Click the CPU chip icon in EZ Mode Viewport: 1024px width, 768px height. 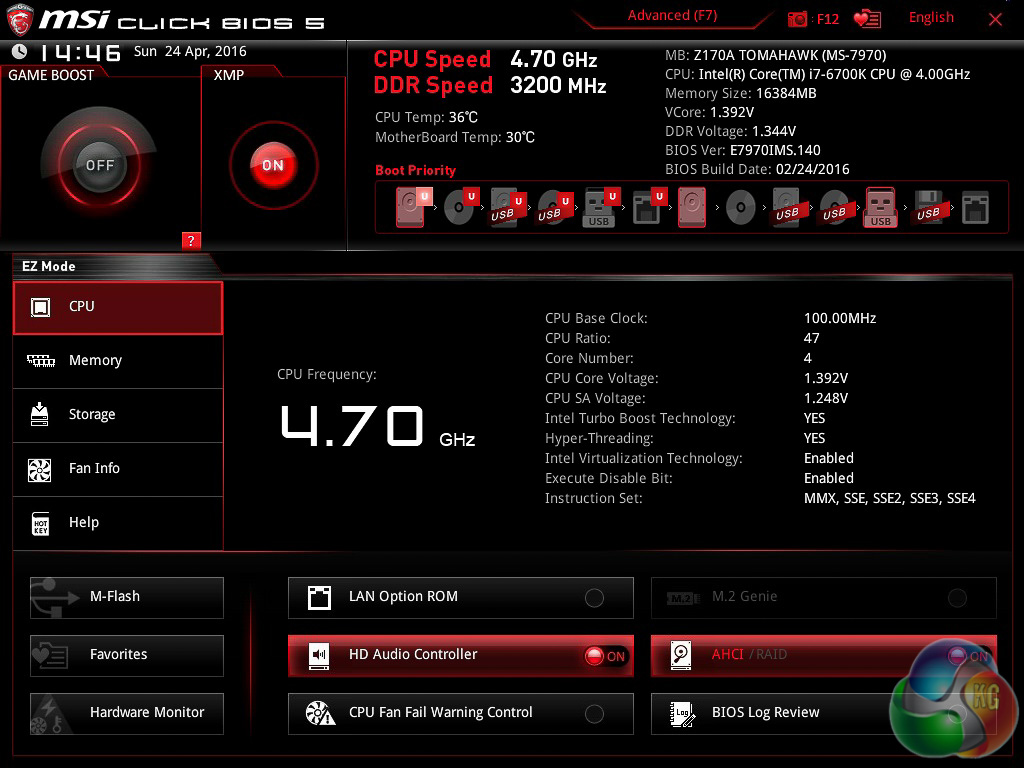(x=40, y=307)
